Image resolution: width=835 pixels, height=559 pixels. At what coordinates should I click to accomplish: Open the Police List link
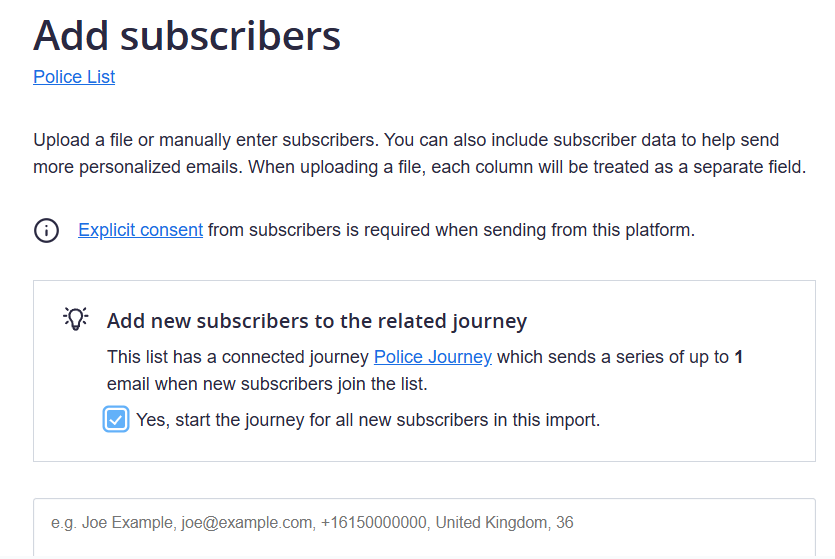(74, 77)
